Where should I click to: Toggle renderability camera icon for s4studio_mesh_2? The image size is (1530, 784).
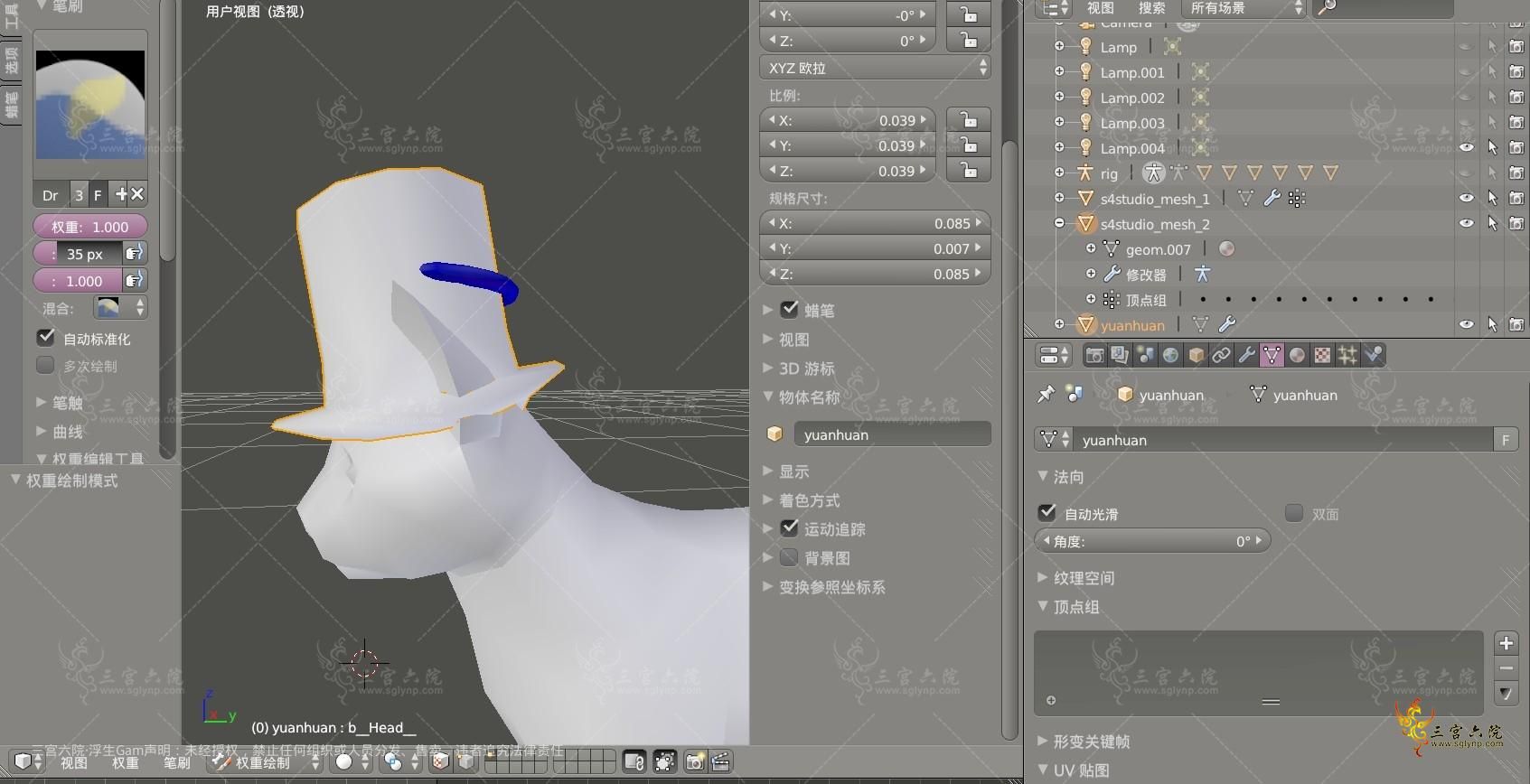click(1516, 223)
